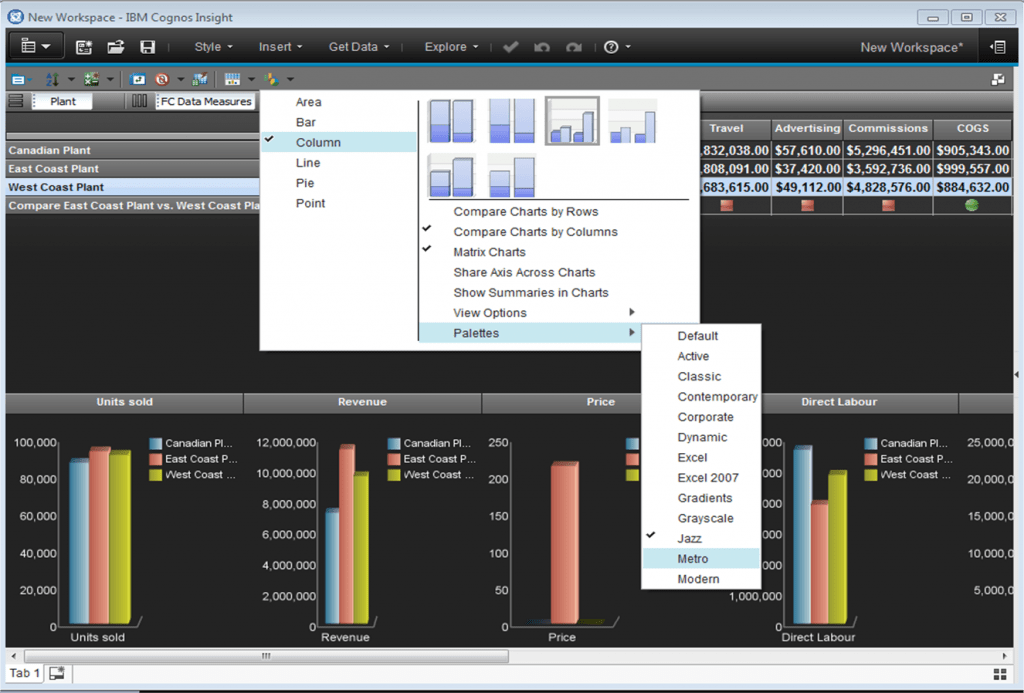Image resolution: width=1024 pixels, height=693 pixels.
Task: Open the Save icon to save workspace
Action: (x=147, y=46)
